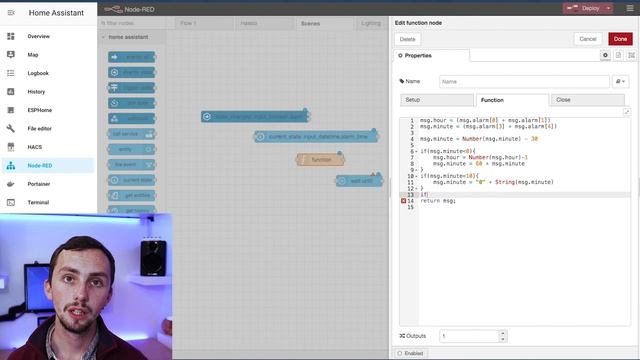
Task: Select the Properties tab
Action: [x=432, y=56]
